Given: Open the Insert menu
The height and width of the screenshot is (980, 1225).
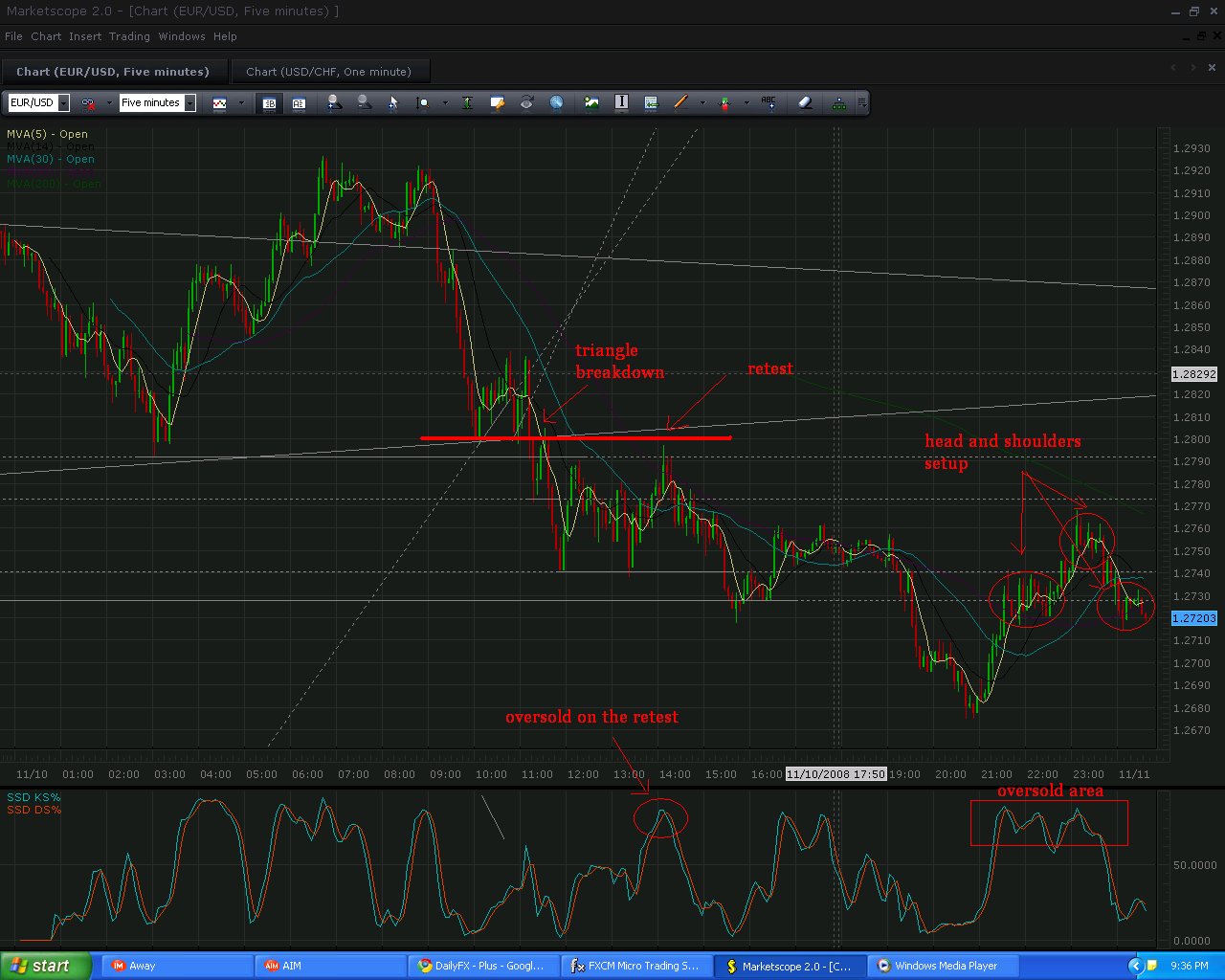Looking at the screenshot, I should coord(85,36).
